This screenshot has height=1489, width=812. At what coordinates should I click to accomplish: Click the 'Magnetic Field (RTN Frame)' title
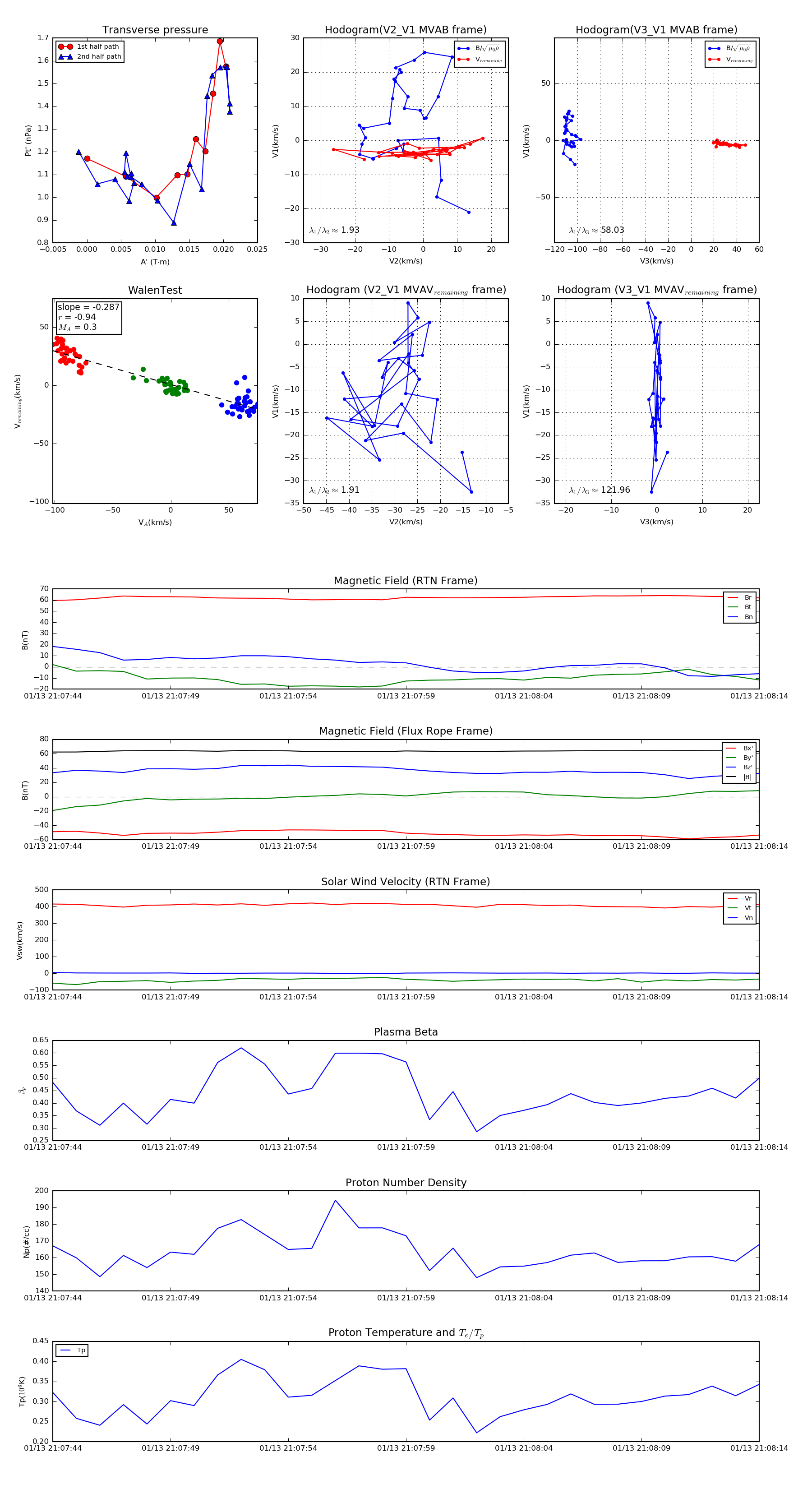tap(406, 581)
